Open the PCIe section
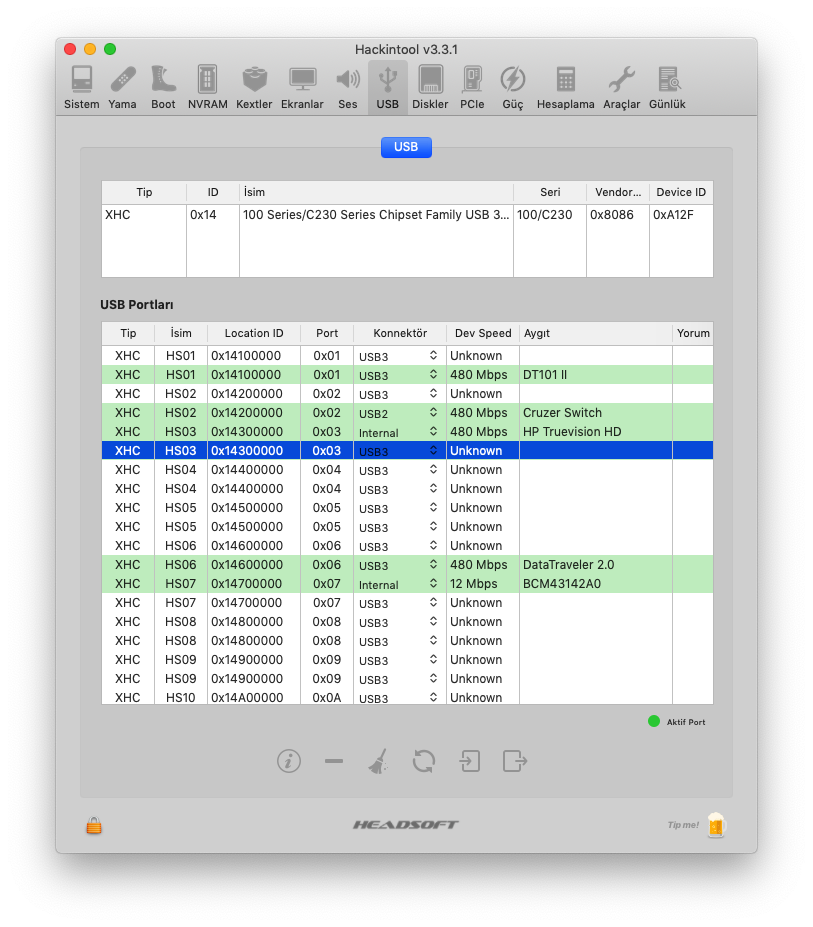The width and height of the screenshot is (813, 927). click(x=472, y=87)
